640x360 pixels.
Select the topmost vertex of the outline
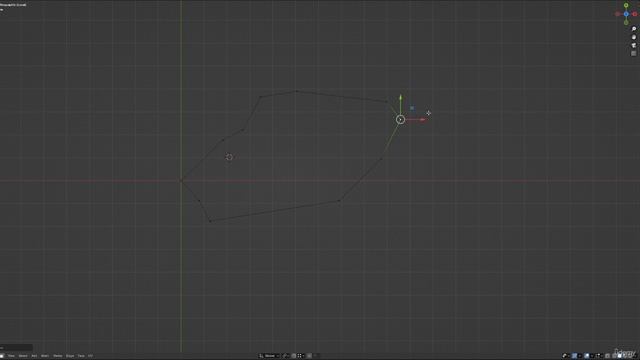tap(297, 91)
